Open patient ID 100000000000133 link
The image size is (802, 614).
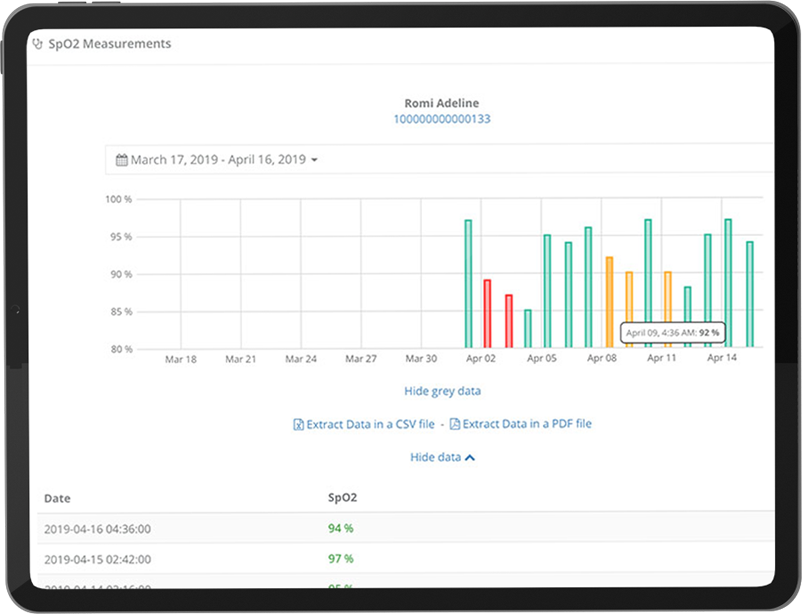441,119
